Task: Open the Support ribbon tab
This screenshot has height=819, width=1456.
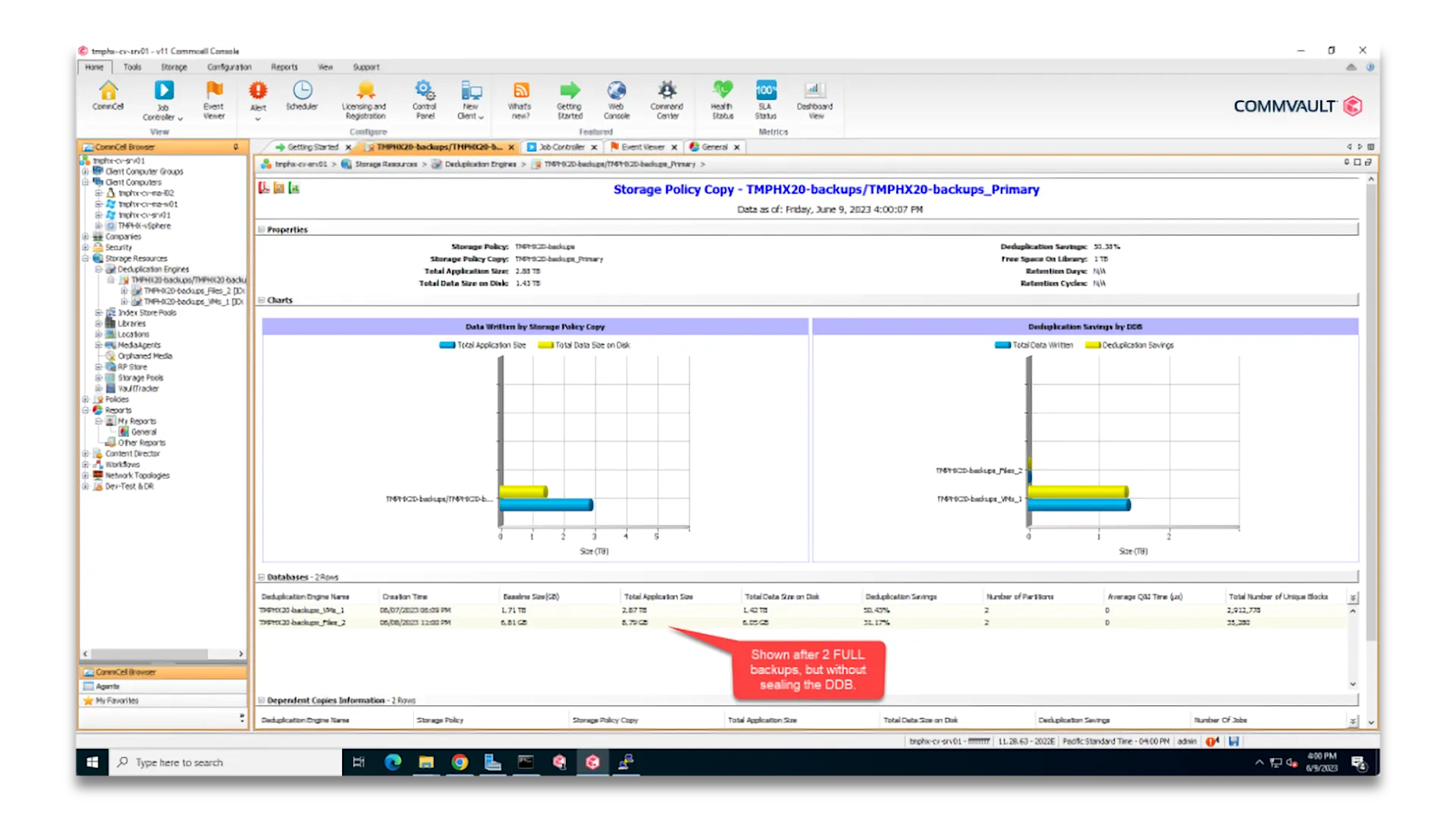Action: (366, 66)
